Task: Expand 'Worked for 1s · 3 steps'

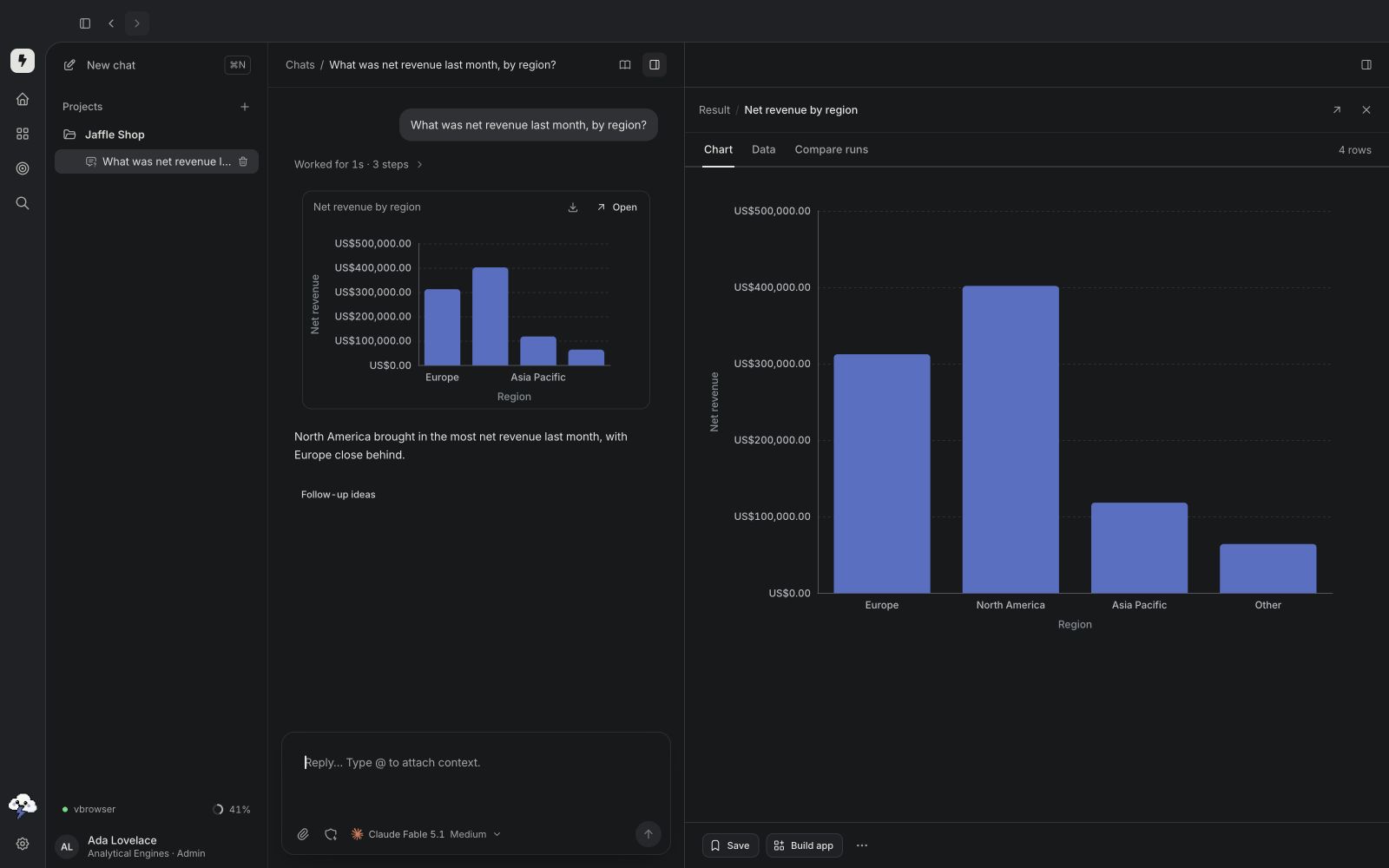Action: (x=359, y=164)
